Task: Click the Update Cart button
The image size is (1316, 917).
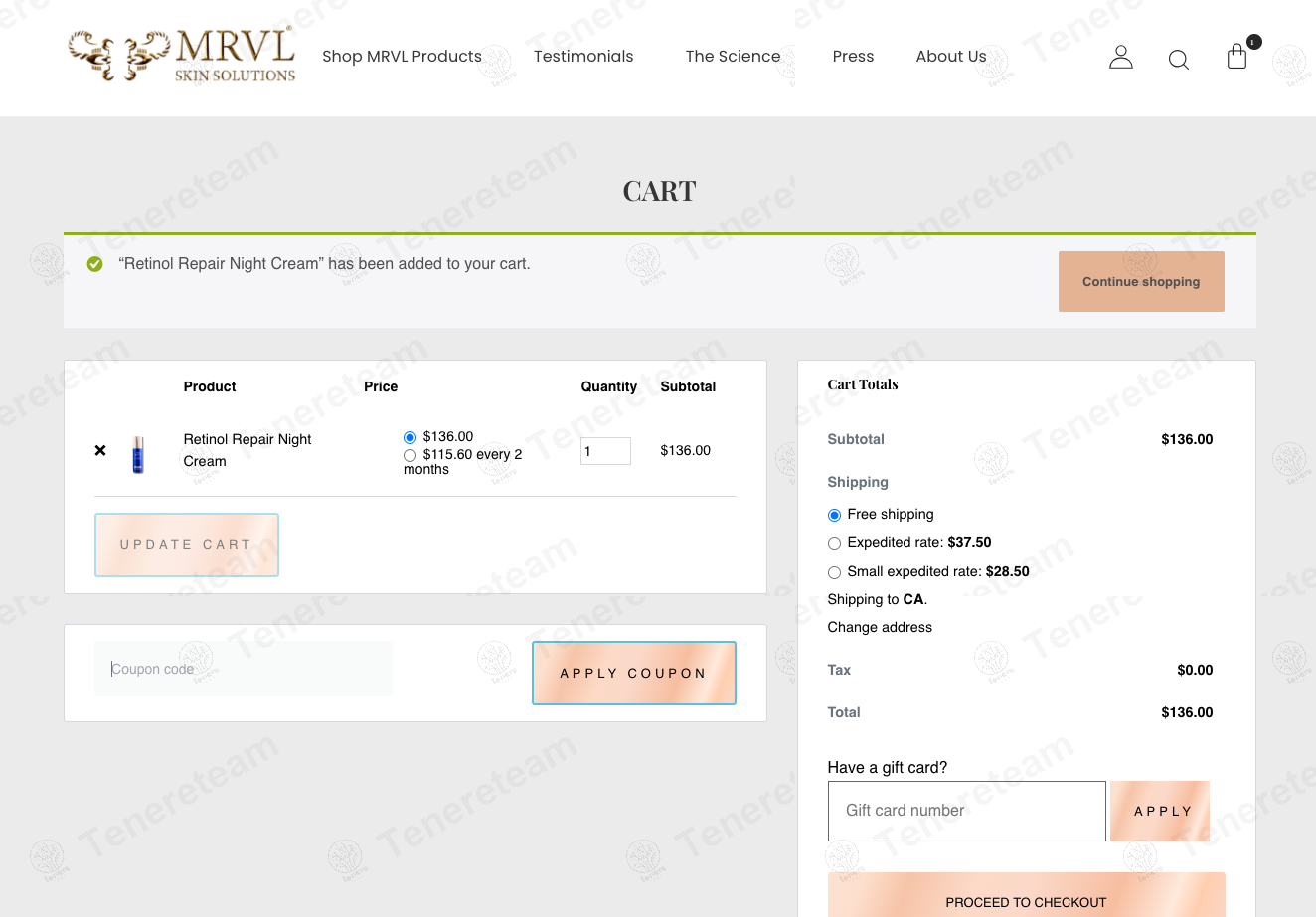Action: pos(187,544)
